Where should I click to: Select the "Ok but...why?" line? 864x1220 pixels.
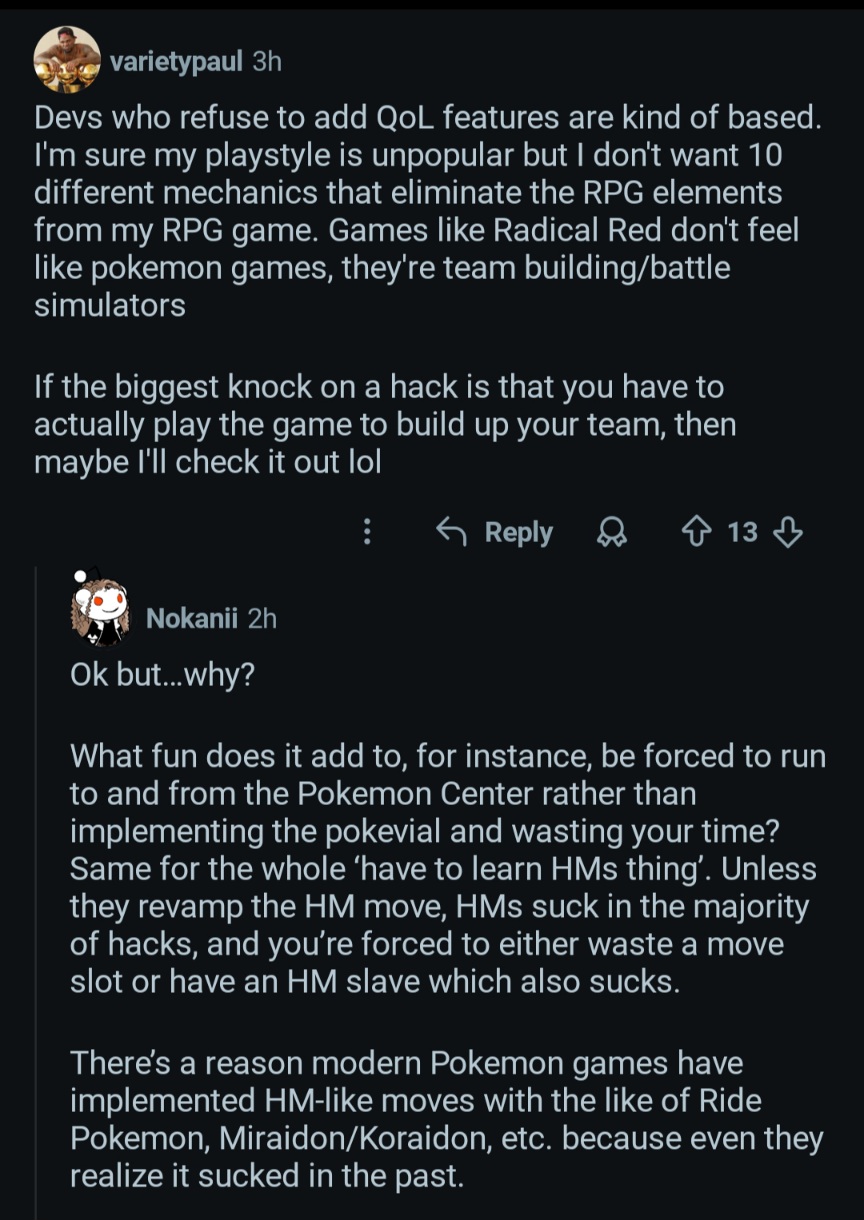point(162,675)
